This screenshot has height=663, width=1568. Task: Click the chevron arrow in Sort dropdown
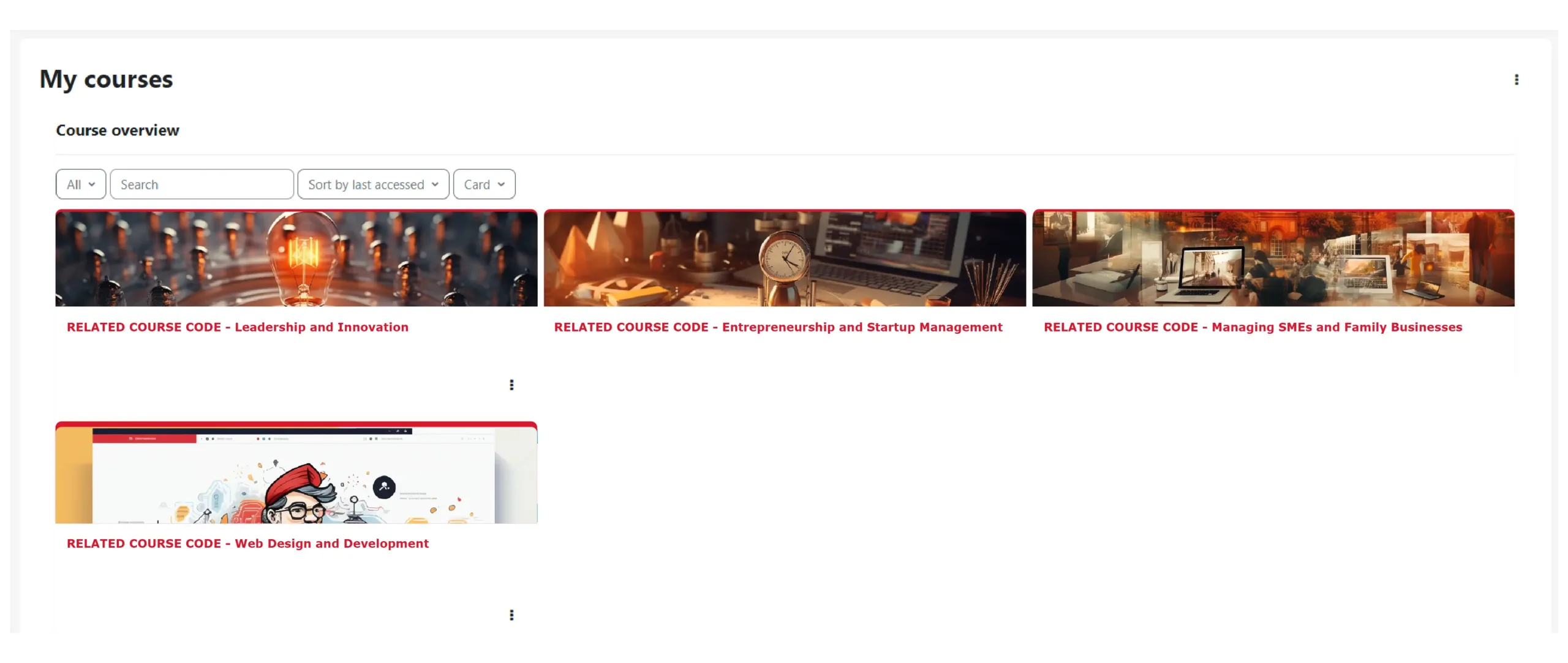tap(435, 184)
